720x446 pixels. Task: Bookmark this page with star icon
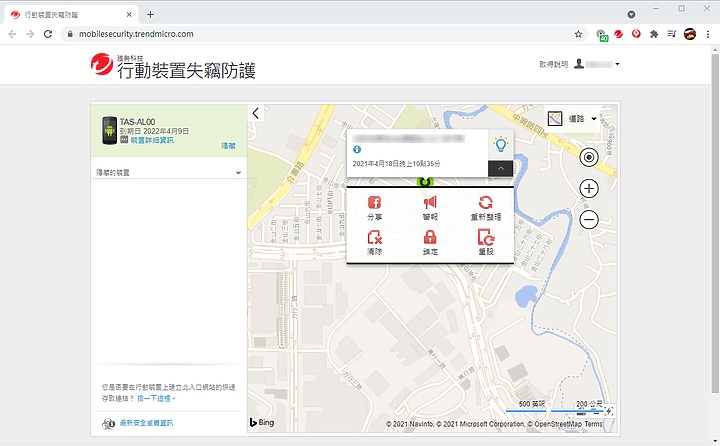[578, 34]
